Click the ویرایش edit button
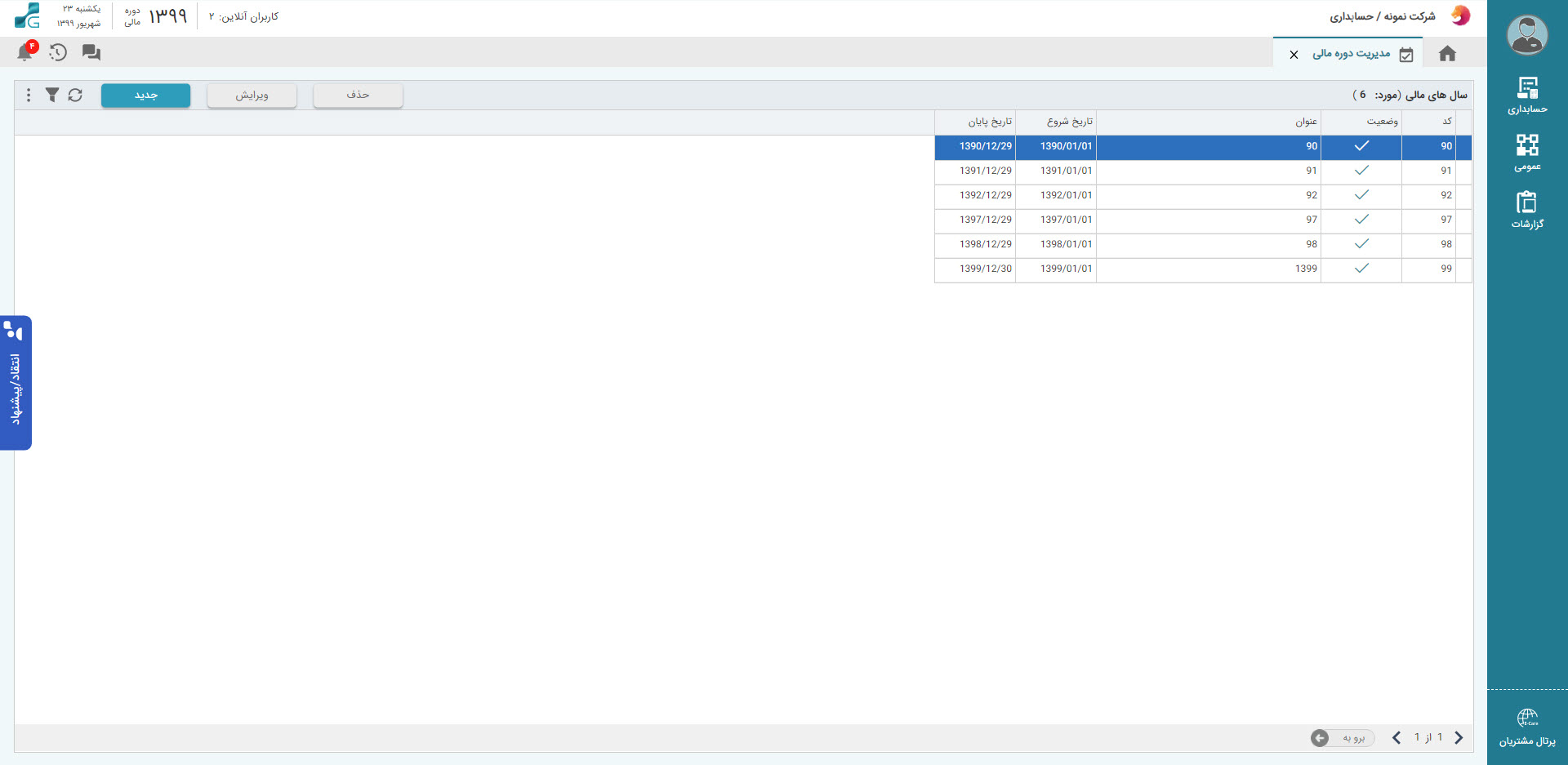The image size is (1568, 765). point(252,96)
